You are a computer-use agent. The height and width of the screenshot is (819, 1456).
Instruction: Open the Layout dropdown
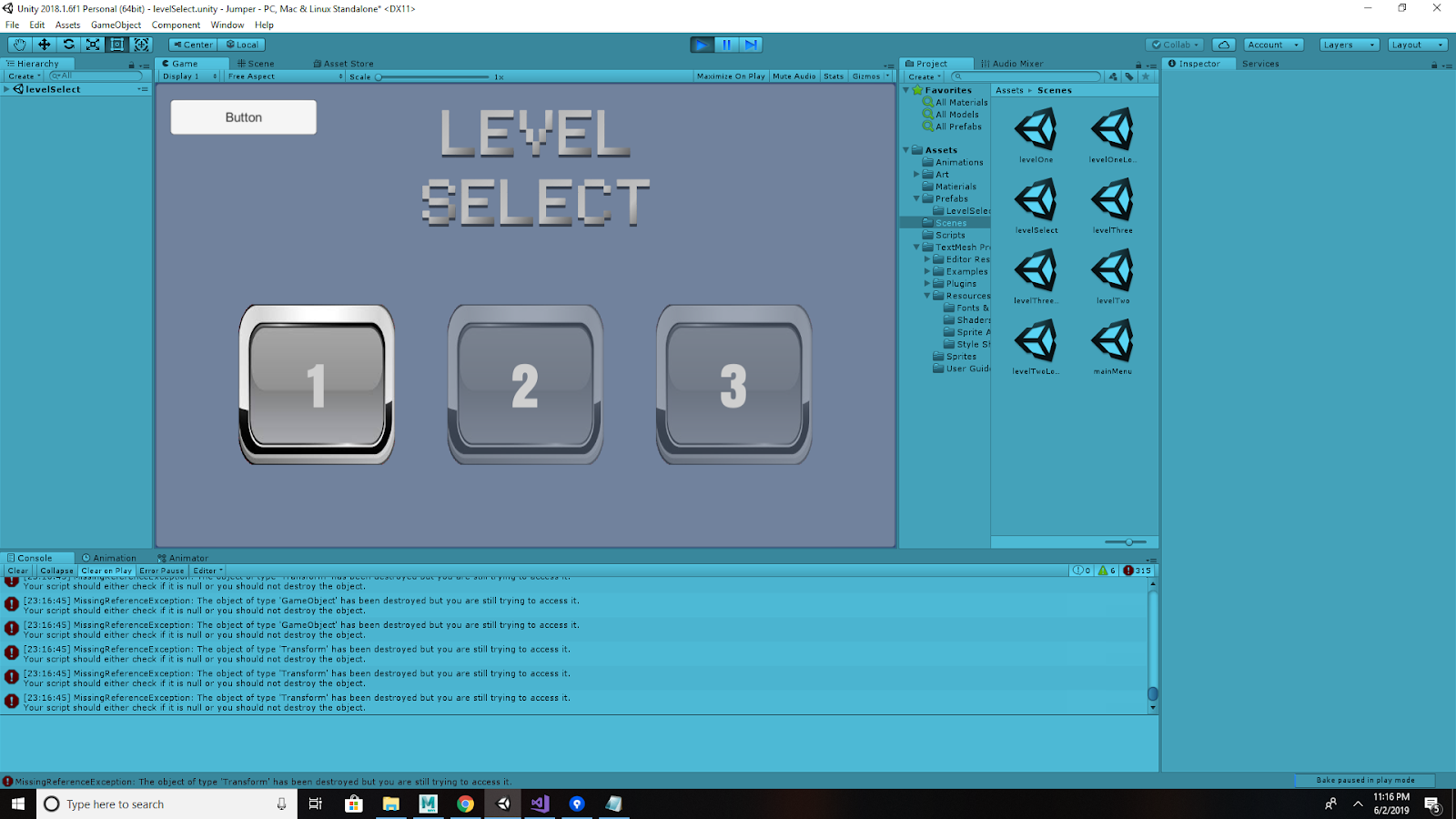click(1417, 45)
